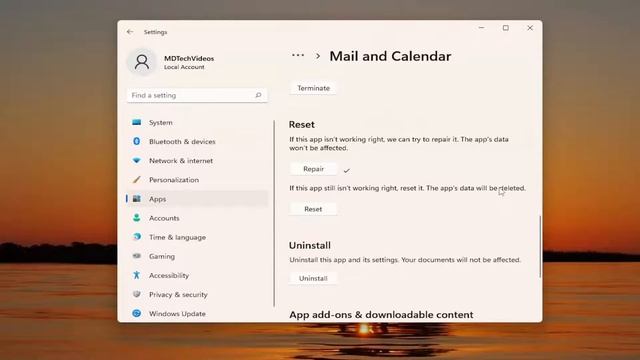
Task: Click the search magnifier icon
Action: pos(258,95)
